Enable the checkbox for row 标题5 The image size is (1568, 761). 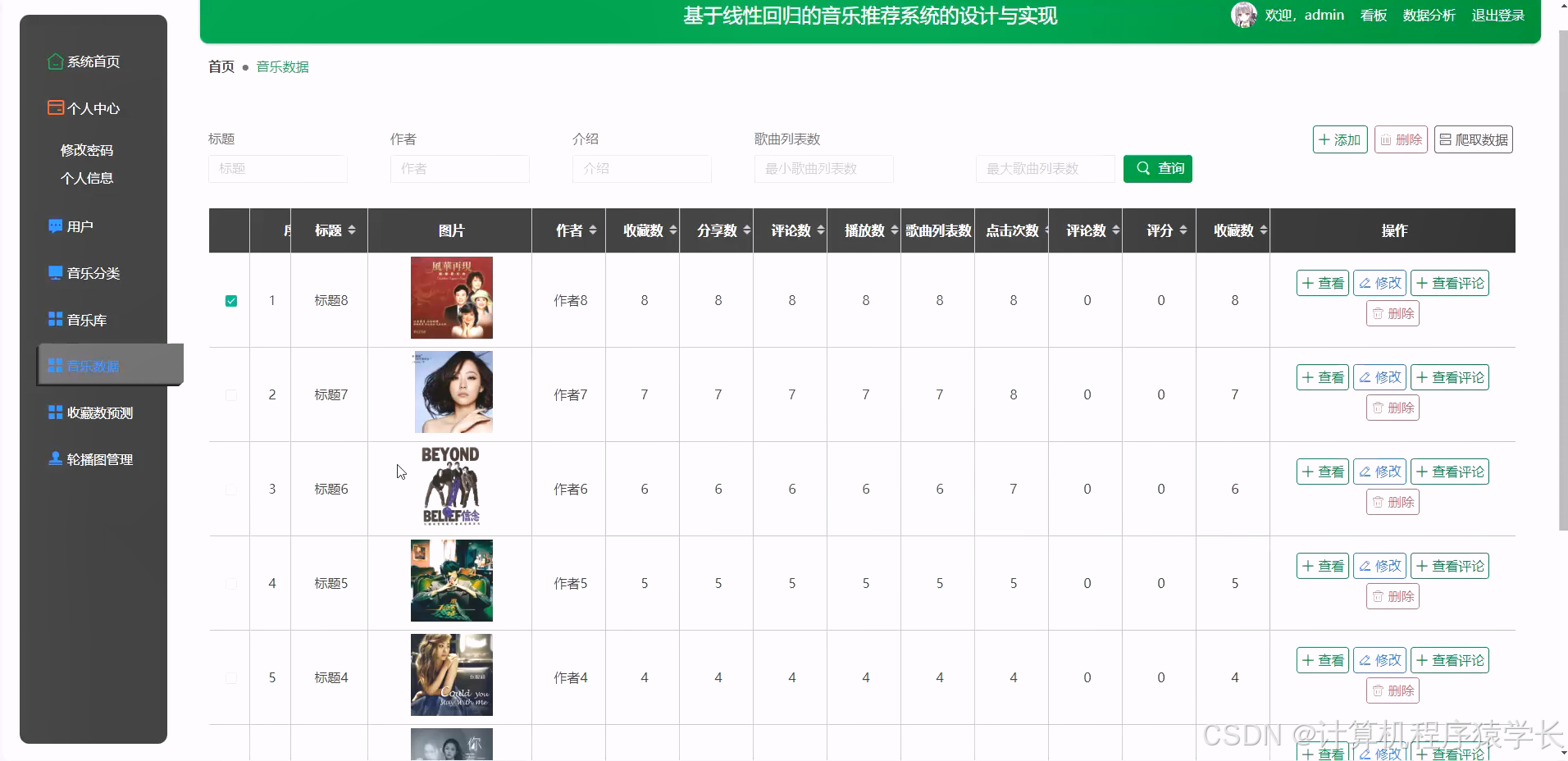(x=230, y=583)
